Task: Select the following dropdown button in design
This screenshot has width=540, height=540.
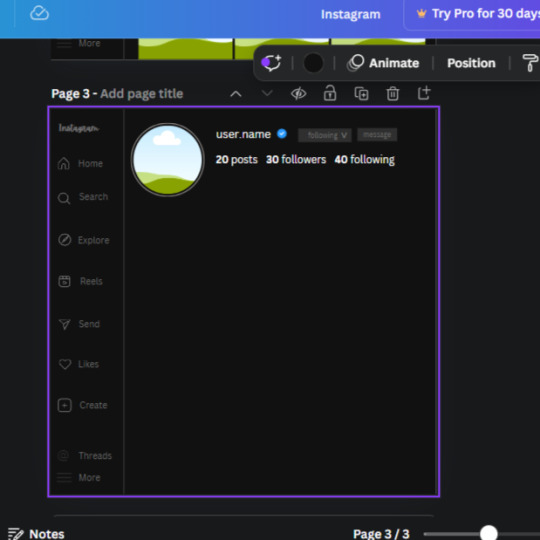Action: click(325, 135)
